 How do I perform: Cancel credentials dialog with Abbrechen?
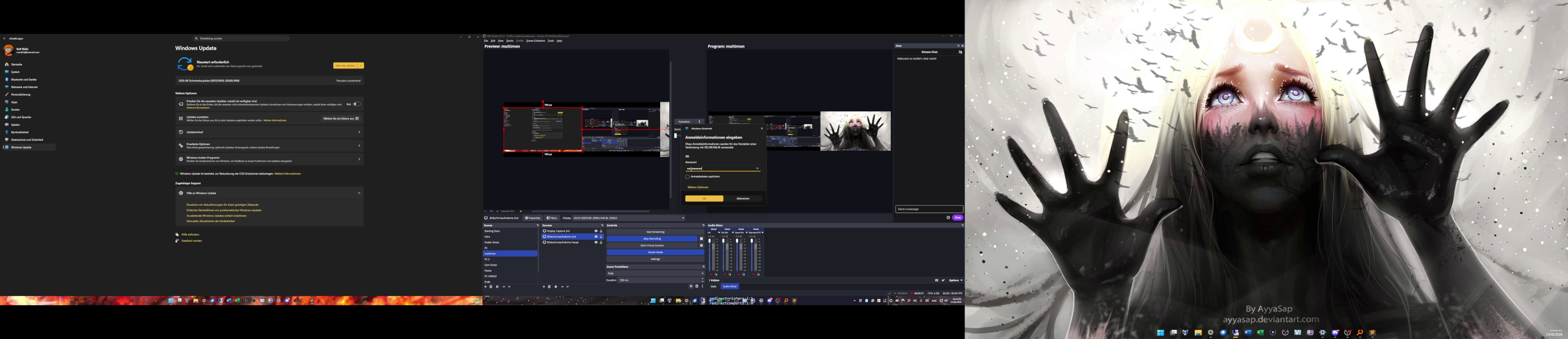[743, 199]
